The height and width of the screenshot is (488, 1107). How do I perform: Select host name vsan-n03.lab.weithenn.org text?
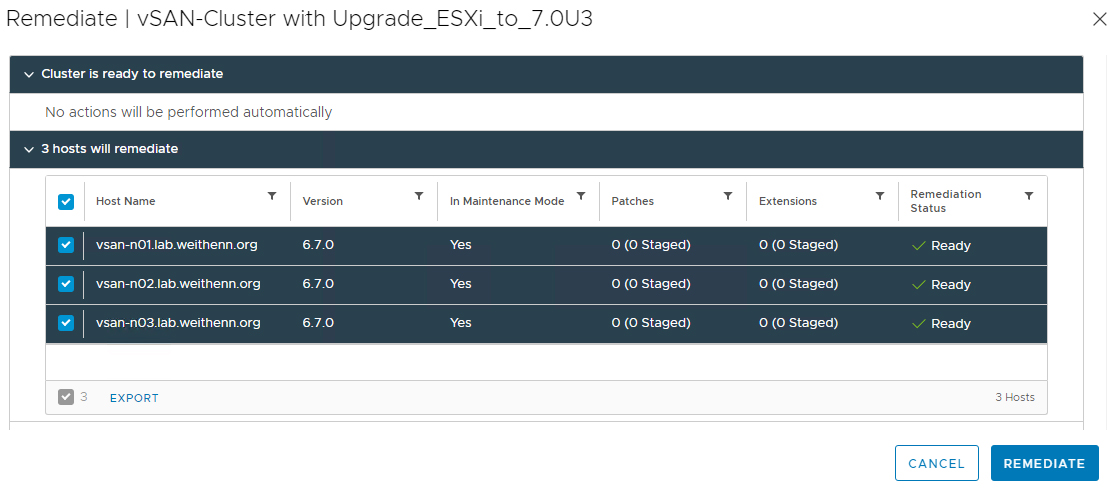click(178, 323)
